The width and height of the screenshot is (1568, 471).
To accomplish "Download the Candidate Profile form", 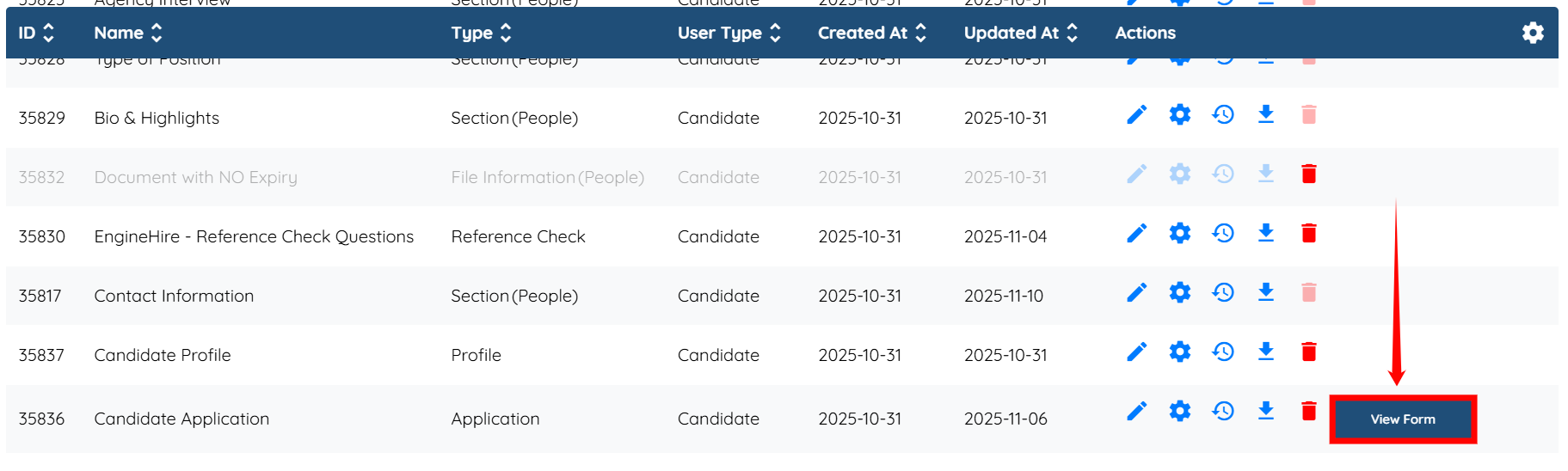I will (1265, 352).
